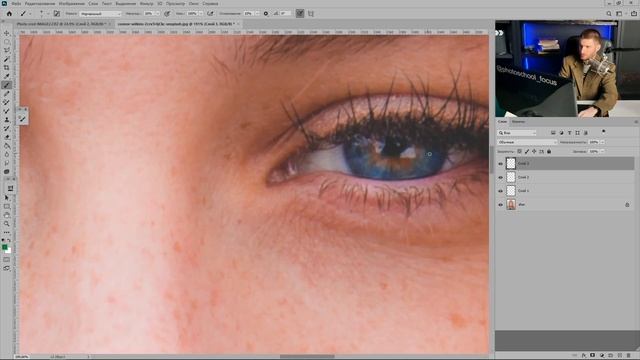Toggle lock all padlock in Layers
The height and width of the screenshot is (360, 640).
[549, 151]
